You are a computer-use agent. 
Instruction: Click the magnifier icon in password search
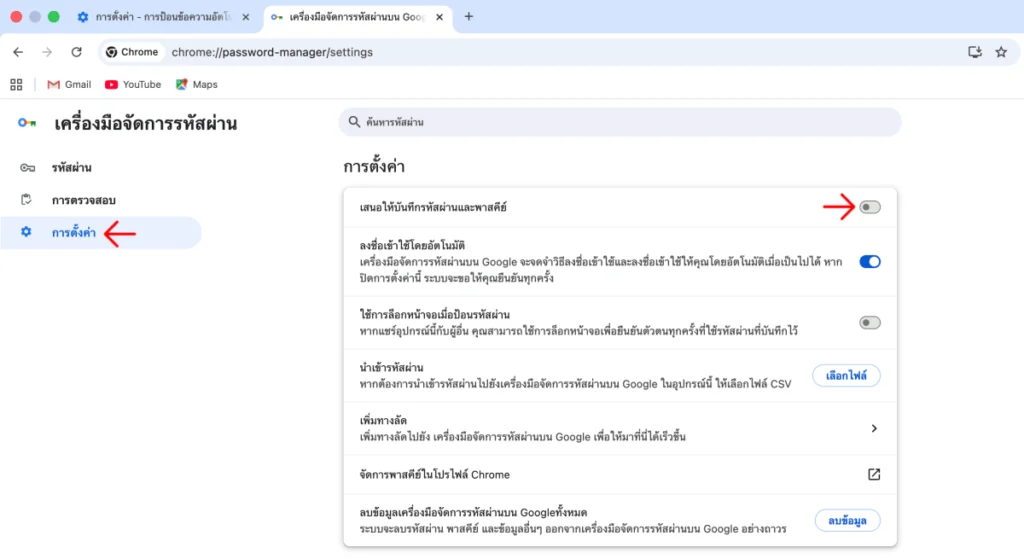354,121
